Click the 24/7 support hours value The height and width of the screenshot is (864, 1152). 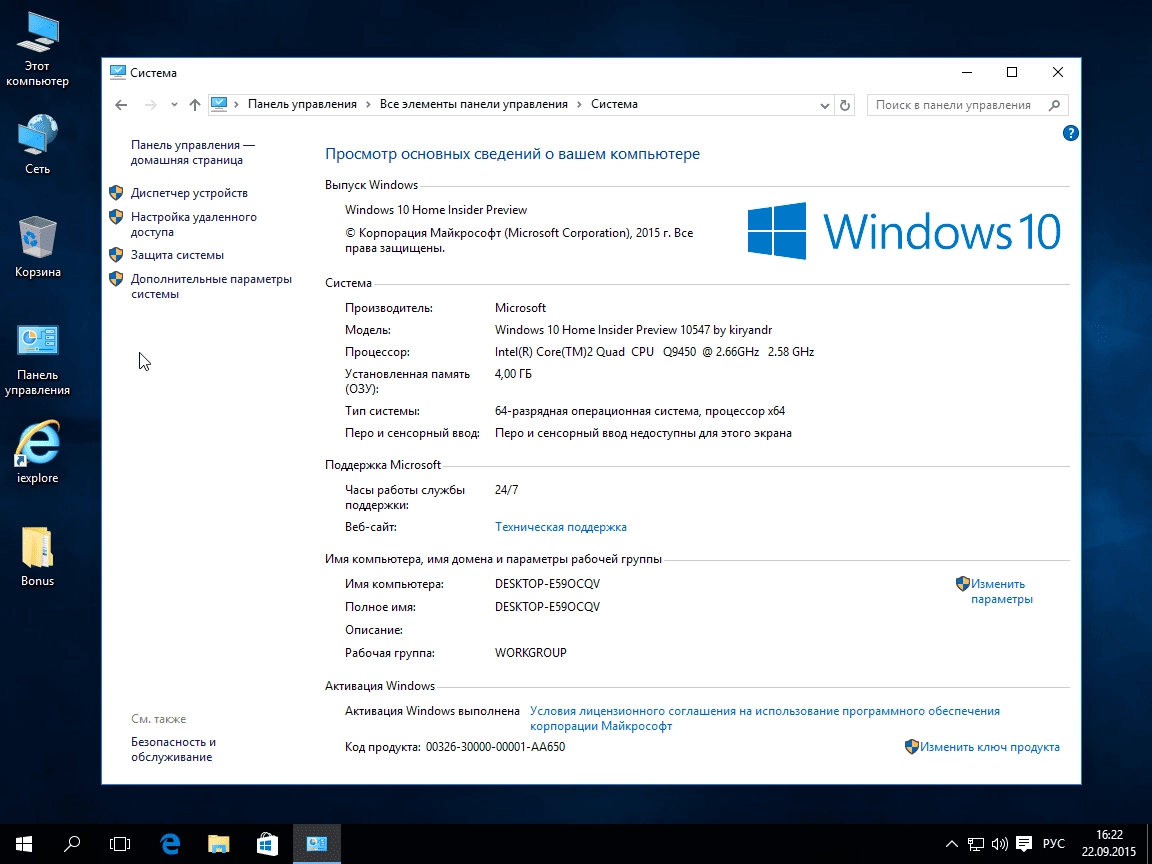pyautogui.click(x=506, y=489)
